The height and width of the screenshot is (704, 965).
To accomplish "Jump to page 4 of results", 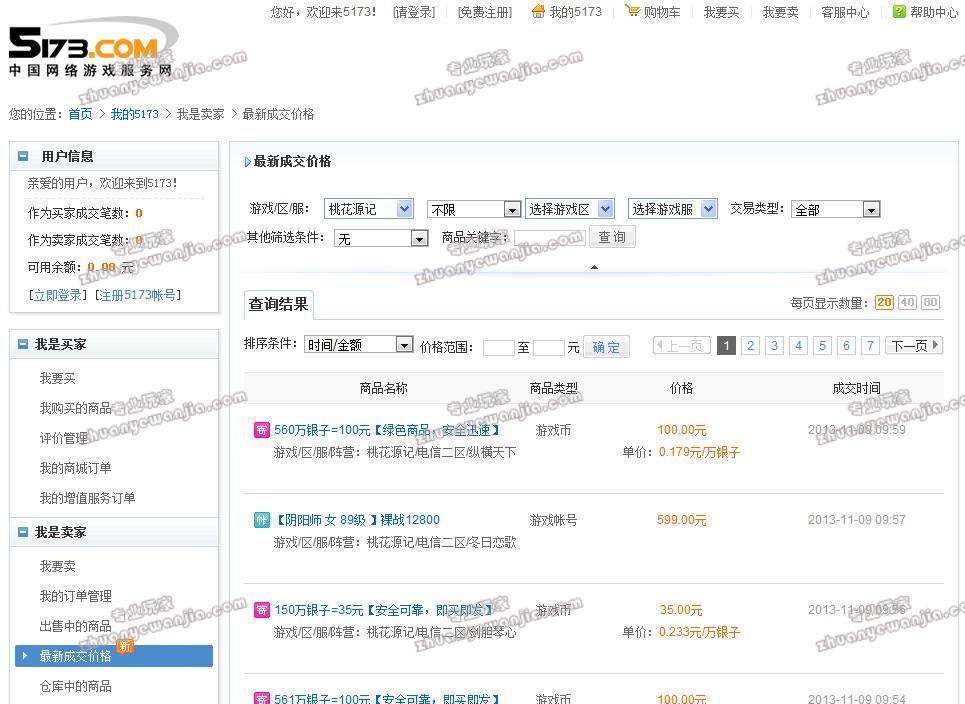I will pyautogui.click(x=798, y=345).
